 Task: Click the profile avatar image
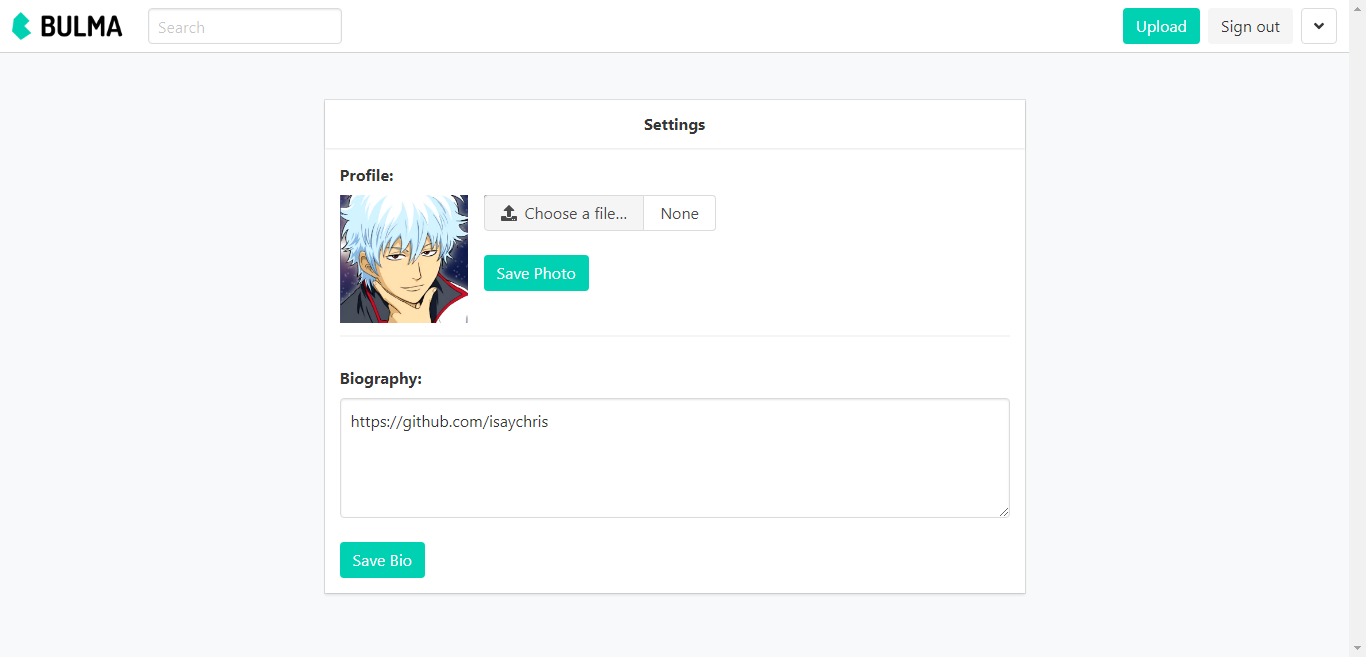(x=404, y=259)
